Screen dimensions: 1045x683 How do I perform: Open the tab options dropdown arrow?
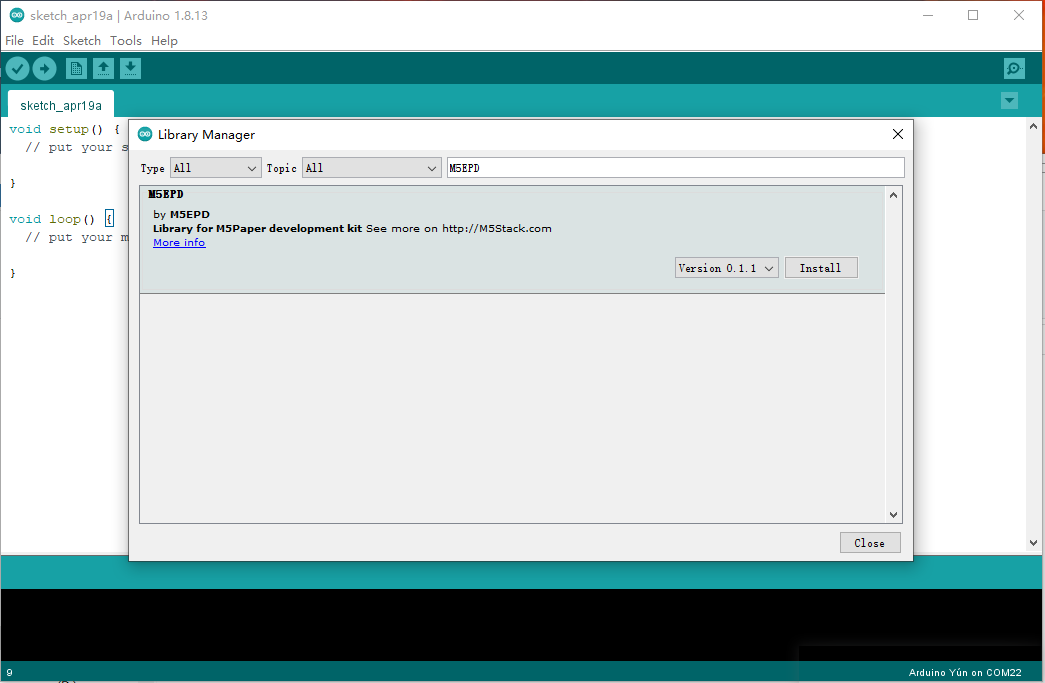(1009, 101)
